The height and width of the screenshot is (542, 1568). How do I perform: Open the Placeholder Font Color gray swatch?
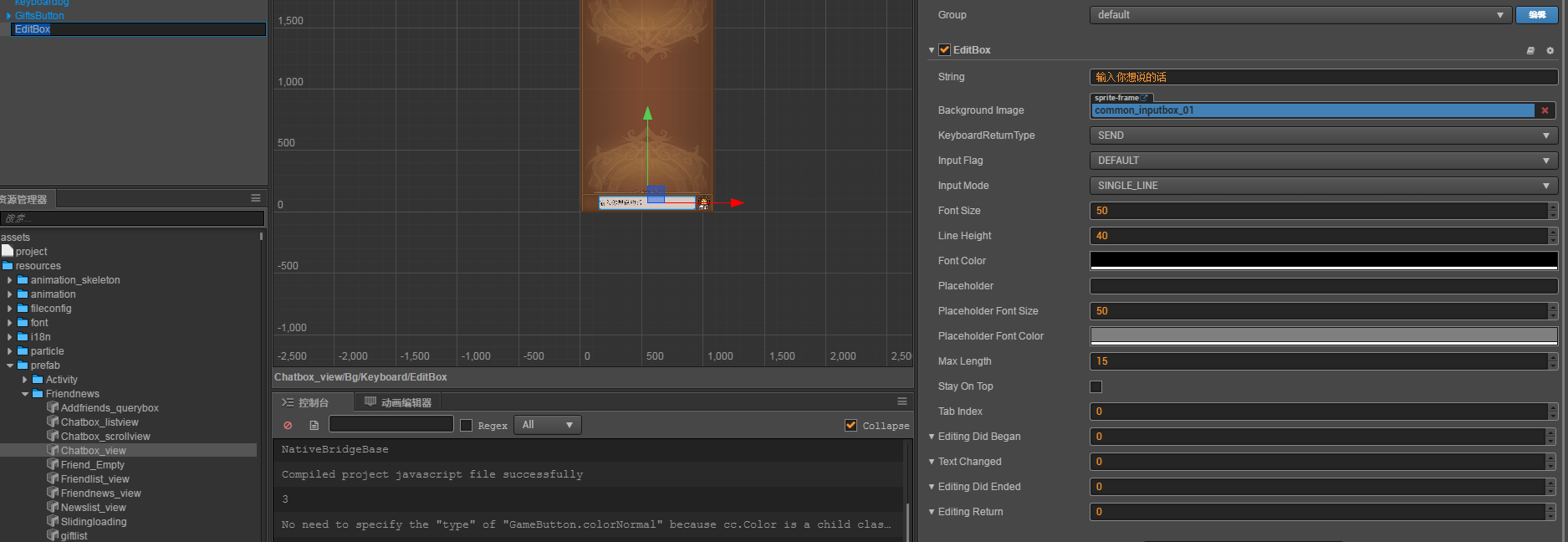1324,336
